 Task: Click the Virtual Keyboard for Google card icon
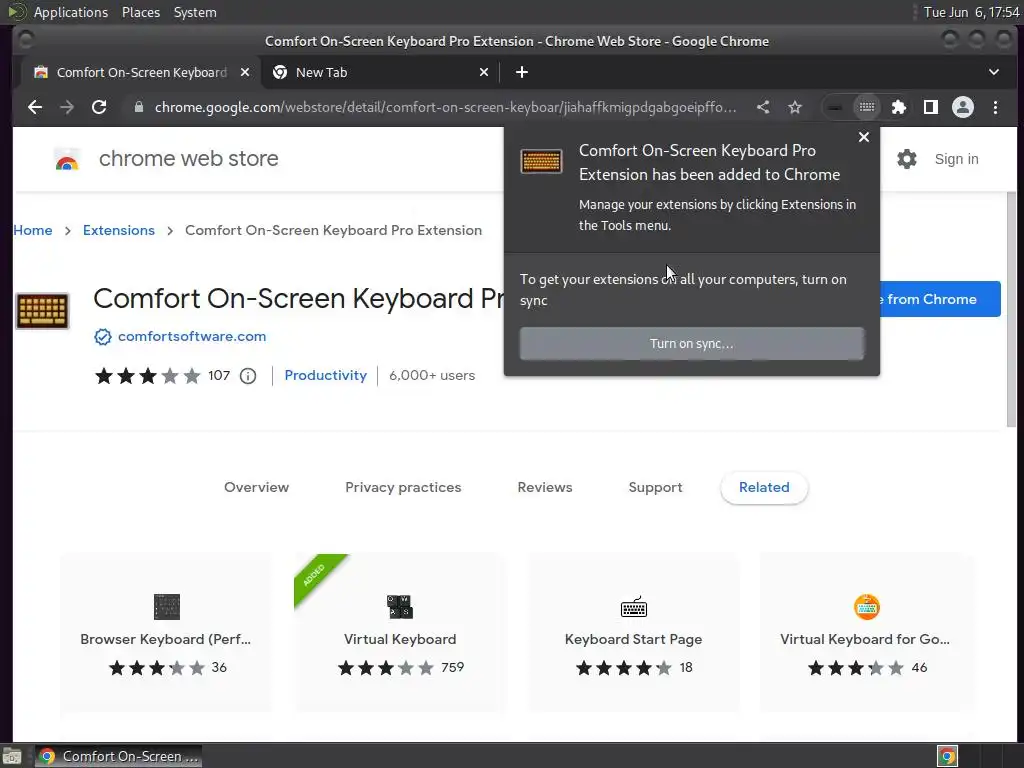[x=867, y=607]
